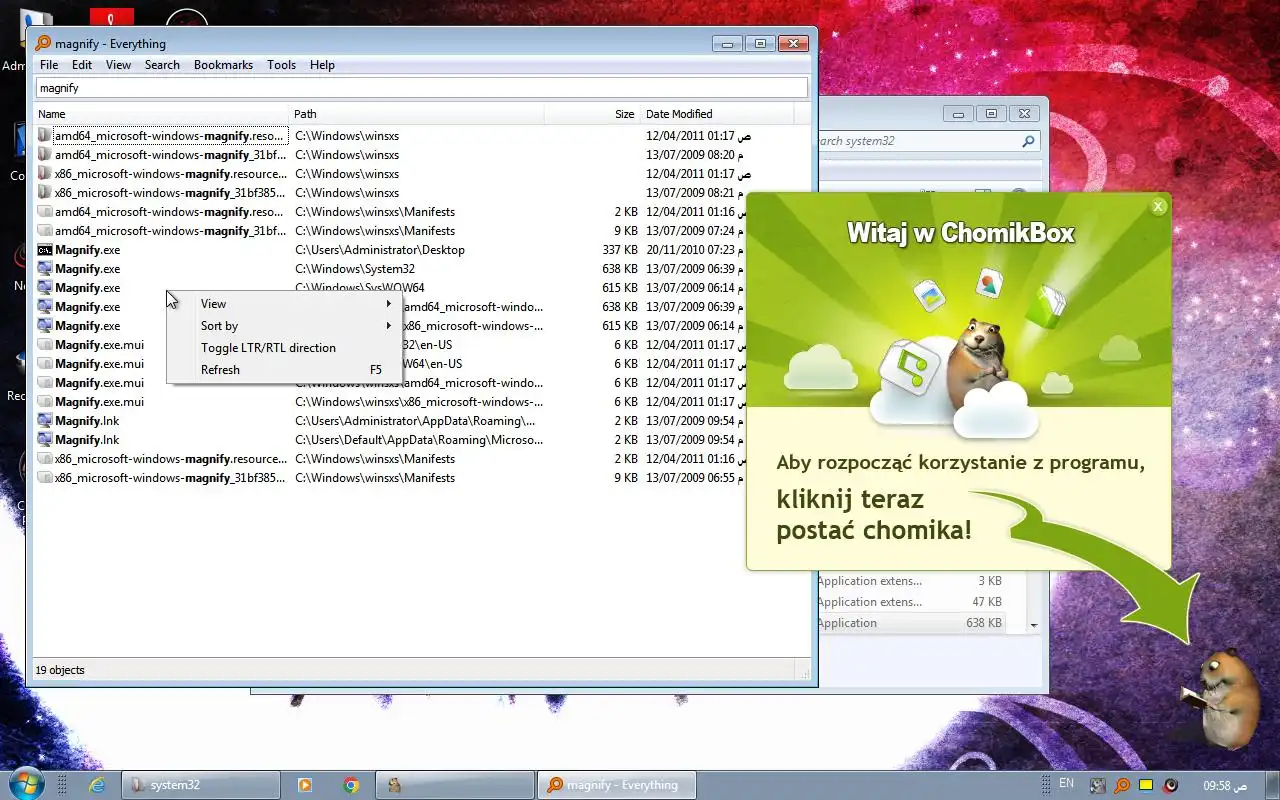
Task: Click the Everything magnifier icon in title bar
Action: pyautogui.click(x=43, y=43)
